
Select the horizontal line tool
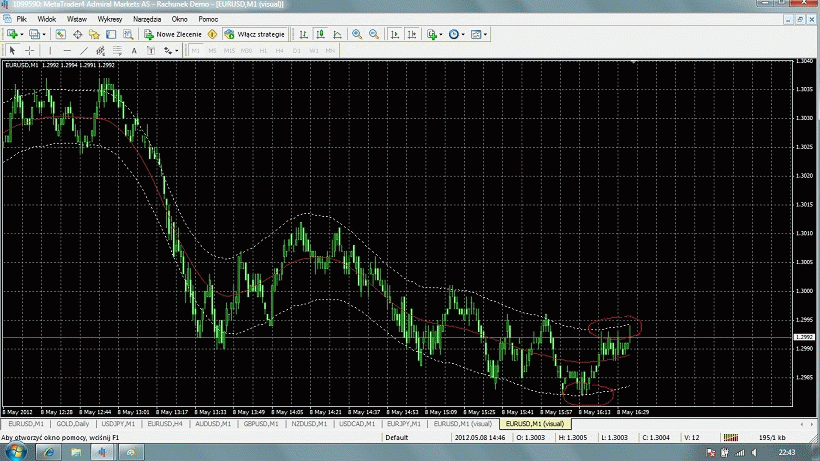click(x=67, y=51)
